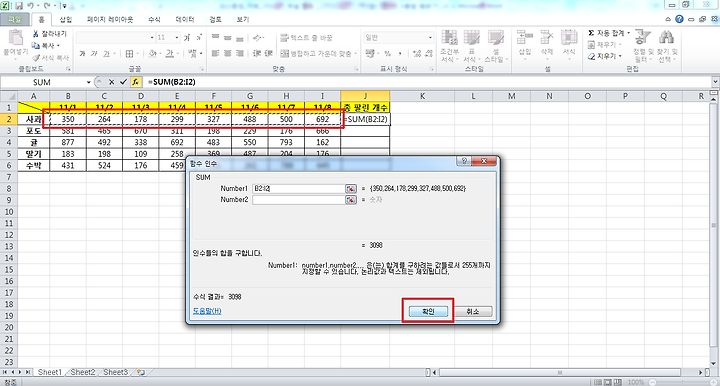The image size is (720, 386).
Task: Click the 확인 button in the function dialog
Action: click(428, 311)
